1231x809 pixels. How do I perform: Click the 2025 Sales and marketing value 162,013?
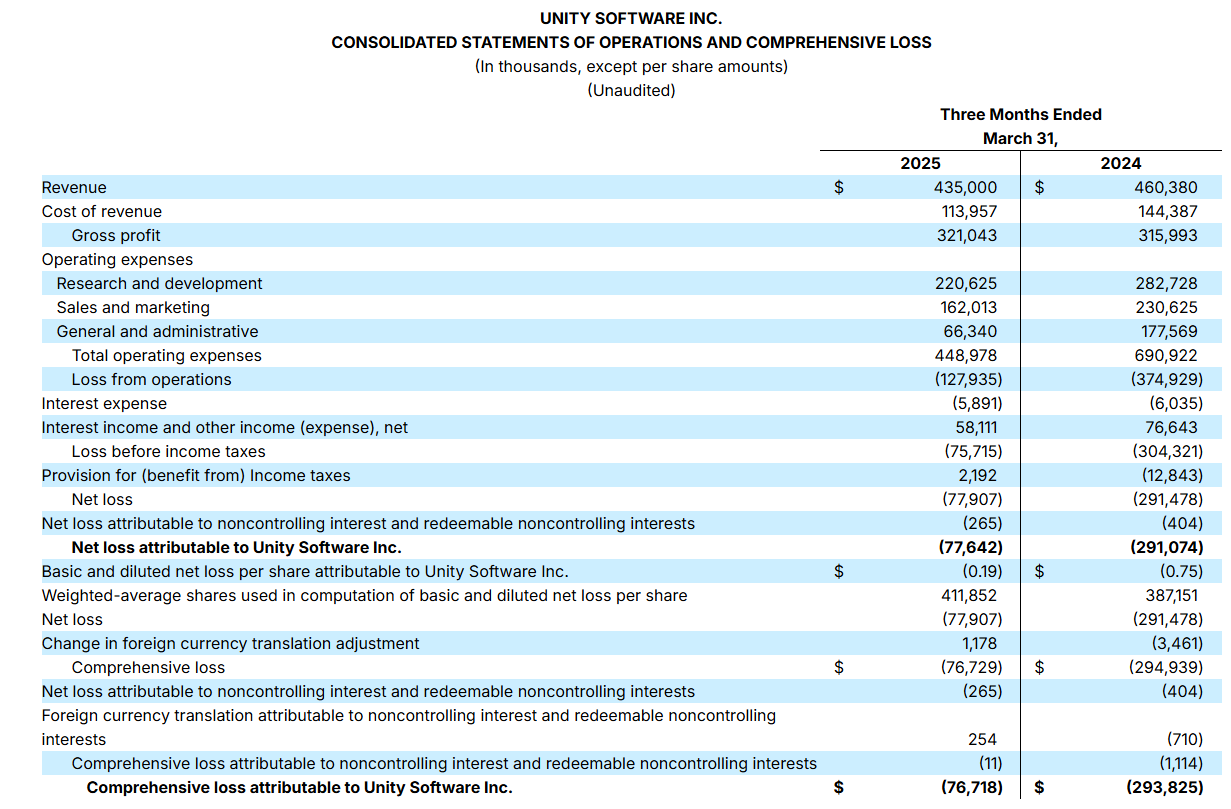click(965, 307)
